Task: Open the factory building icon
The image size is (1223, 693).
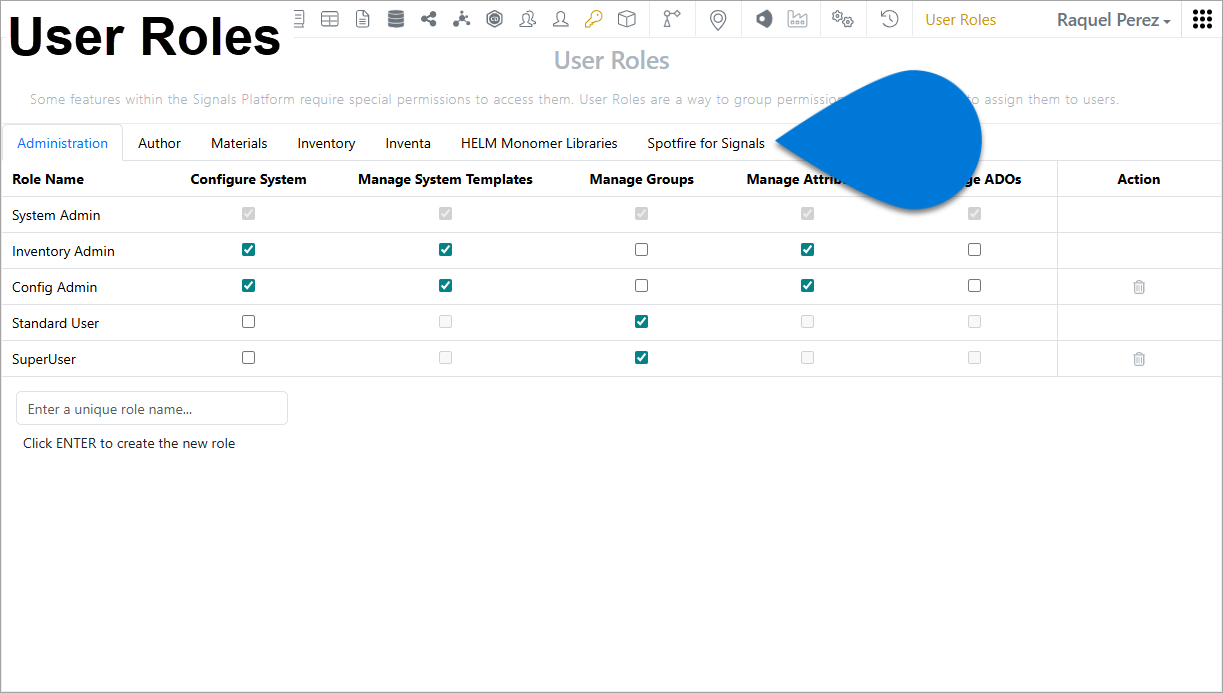Action: click(x=797, y=19)
